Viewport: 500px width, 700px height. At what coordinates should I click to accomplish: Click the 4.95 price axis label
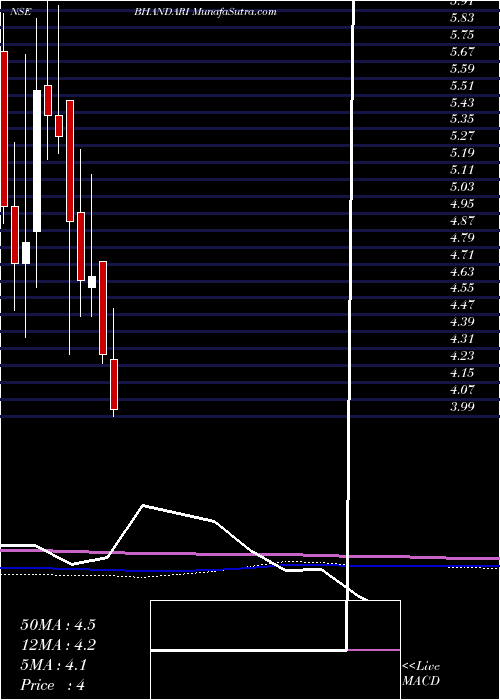pyautogui.click(x=462, y=204)
